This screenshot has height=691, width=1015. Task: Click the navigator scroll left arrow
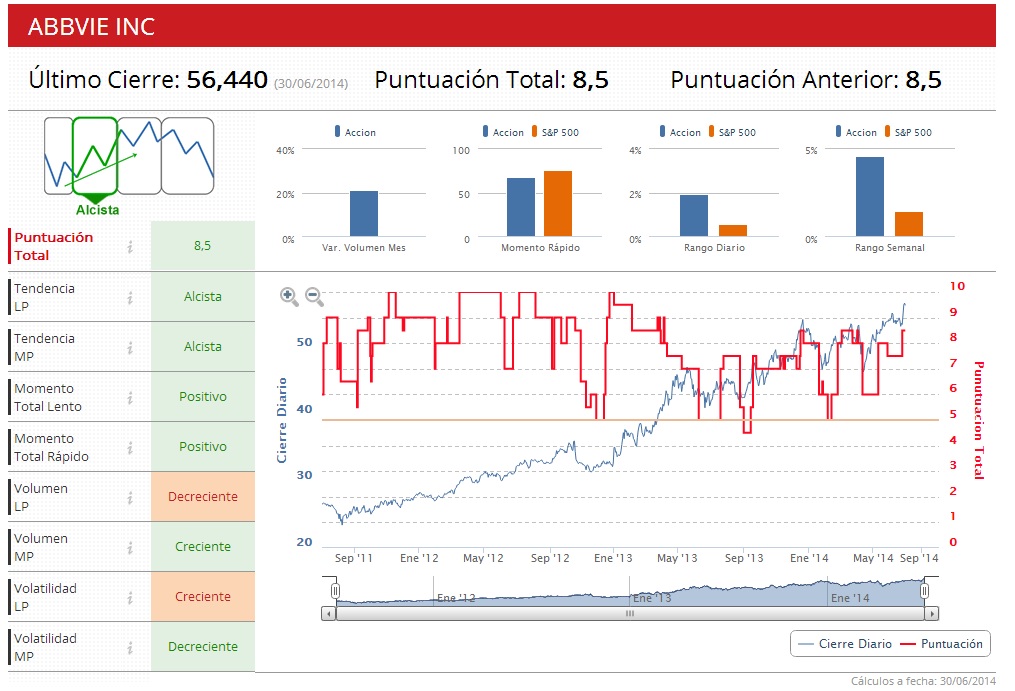pyautogui.click(x=329, y=613)
